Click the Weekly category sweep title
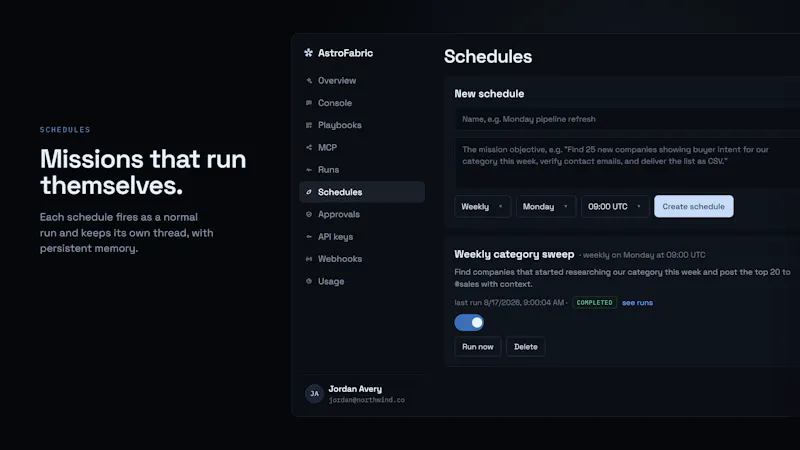 point(514,254)
